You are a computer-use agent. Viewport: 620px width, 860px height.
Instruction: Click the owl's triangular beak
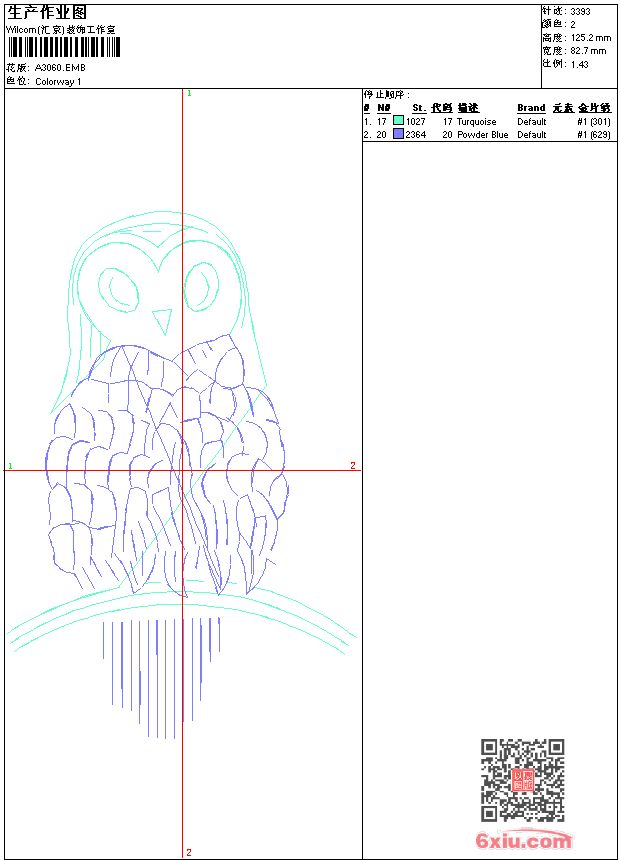point(161,321)
